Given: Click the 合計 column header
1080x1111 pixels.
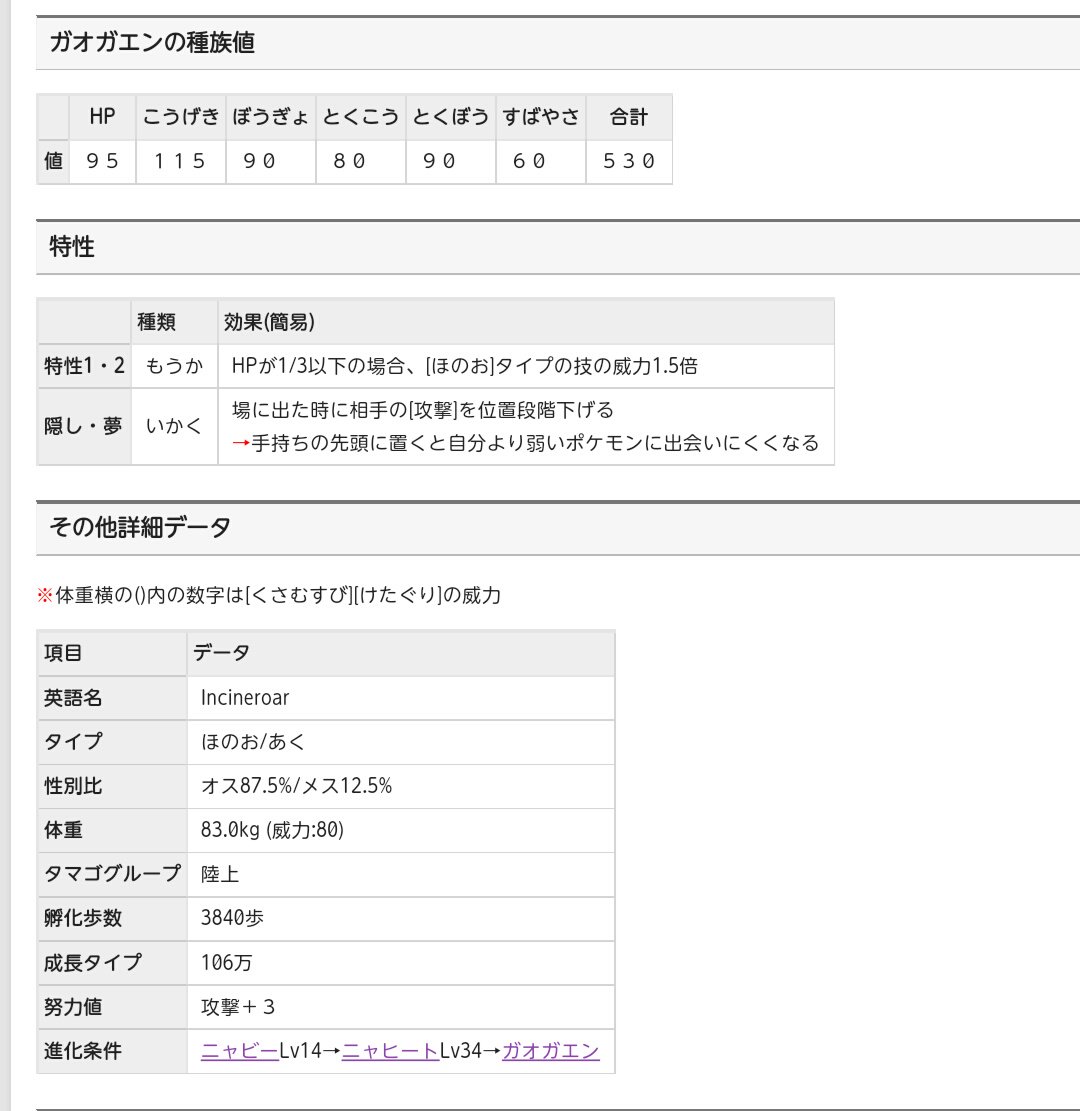Looking at the screenshot, I should (x=629, y=117).
